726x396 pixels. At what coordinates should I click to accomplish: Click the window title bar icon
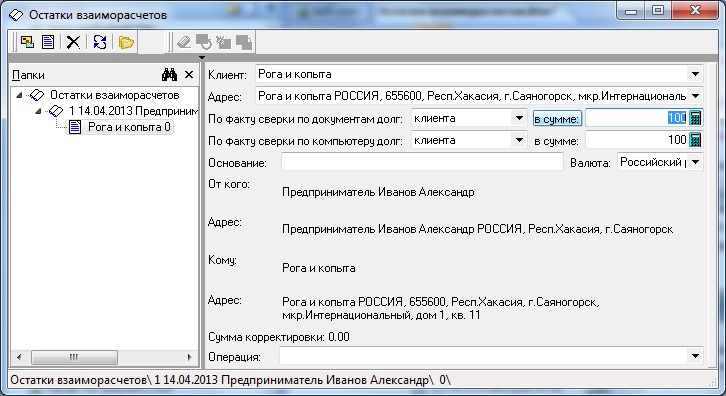click(16, 15)
